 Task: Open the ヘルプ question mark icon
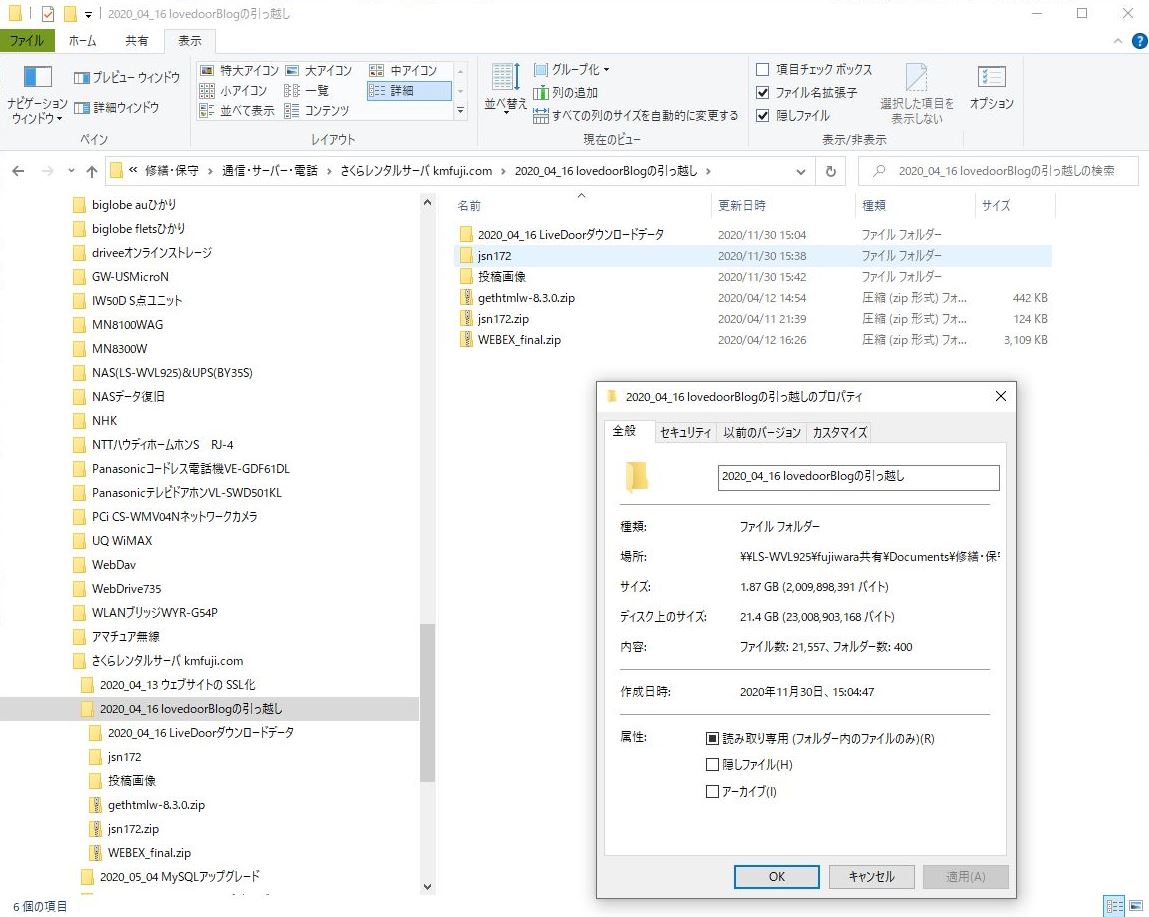(1140, 41)
